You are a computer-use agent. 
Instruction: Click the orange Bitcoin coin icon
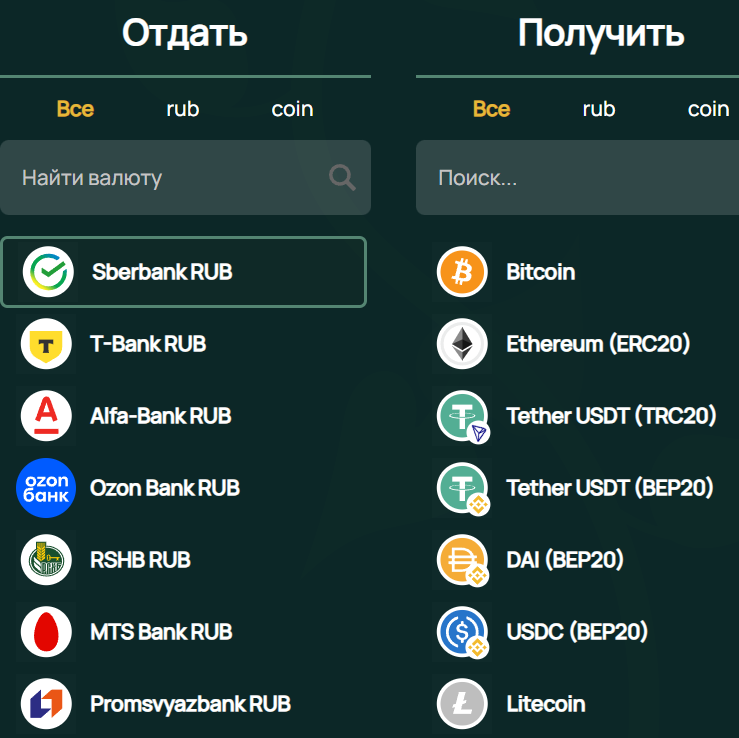point(462,272)
